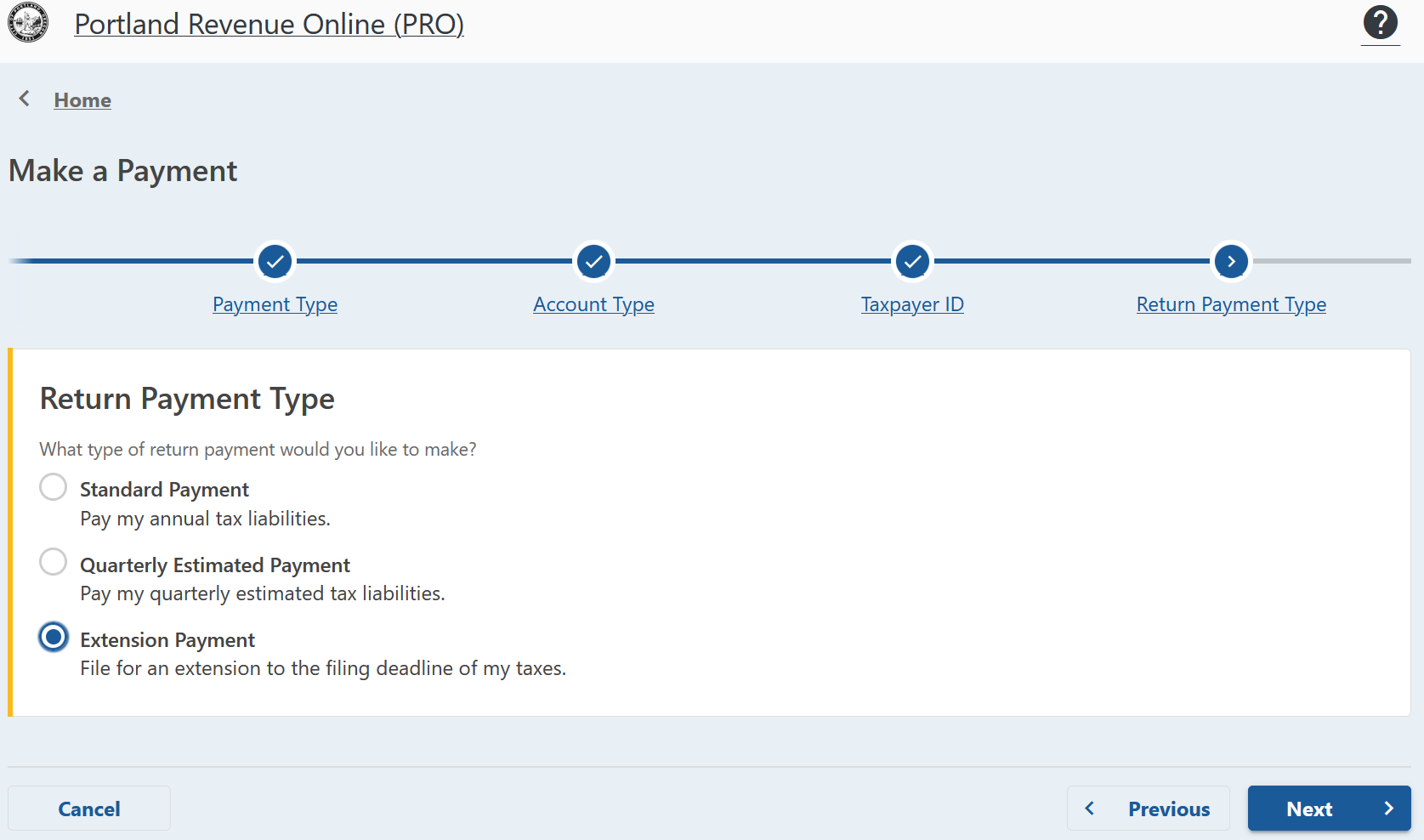Switch to the Taxpayer ID step
Screen dimensions: 1424x840
click(x=911, y=304)
